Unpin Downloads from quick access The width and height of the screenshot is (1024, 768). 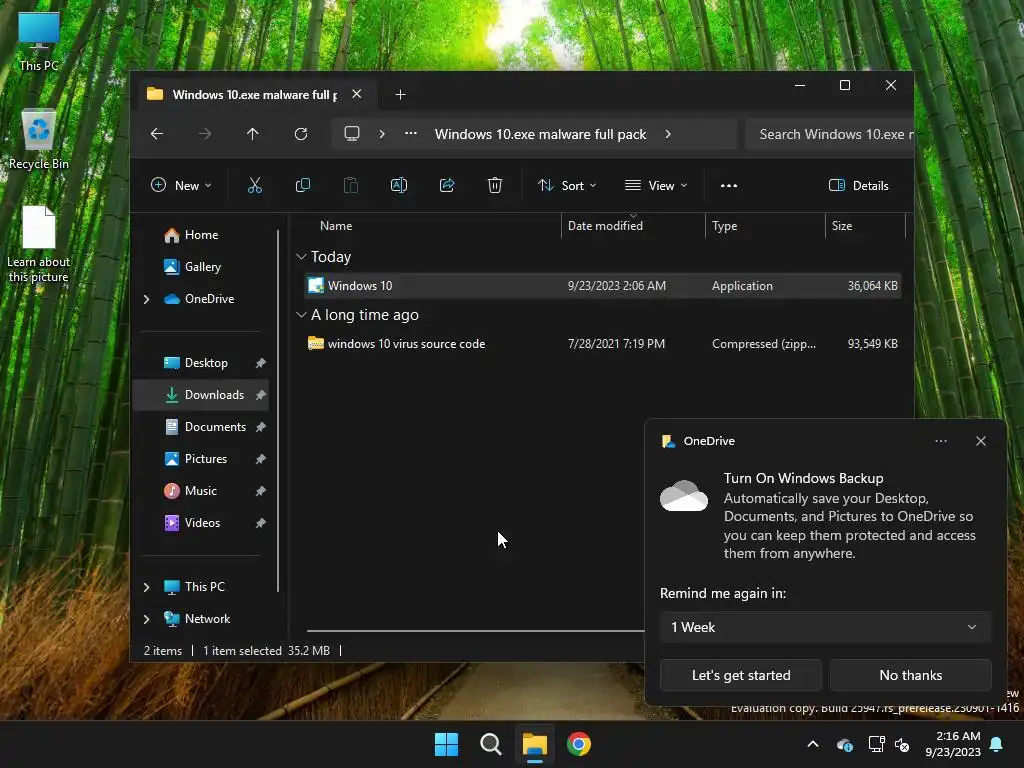(x=261, y=394)
